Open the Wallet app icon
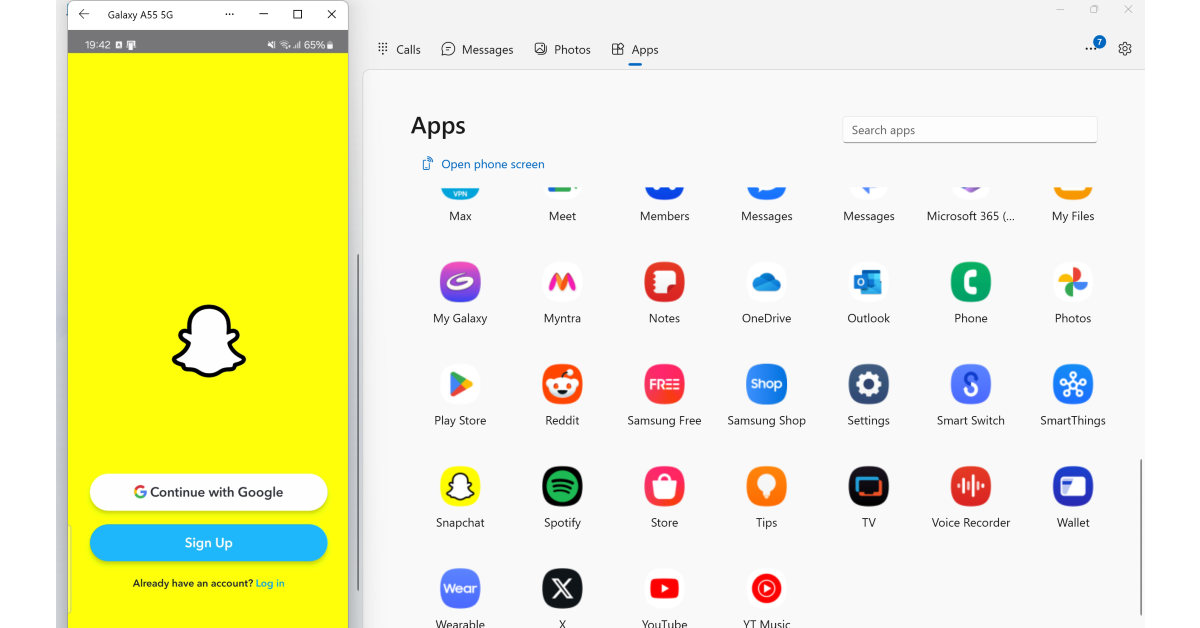The height and width of the screenshot is (628, 1200). 1072,486
